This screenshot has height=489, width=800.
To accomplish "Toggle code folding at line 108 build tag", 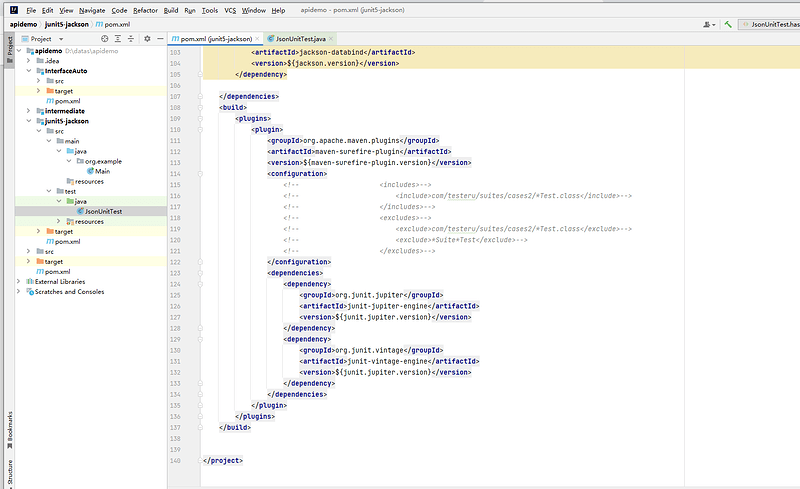I will point(200,108).
